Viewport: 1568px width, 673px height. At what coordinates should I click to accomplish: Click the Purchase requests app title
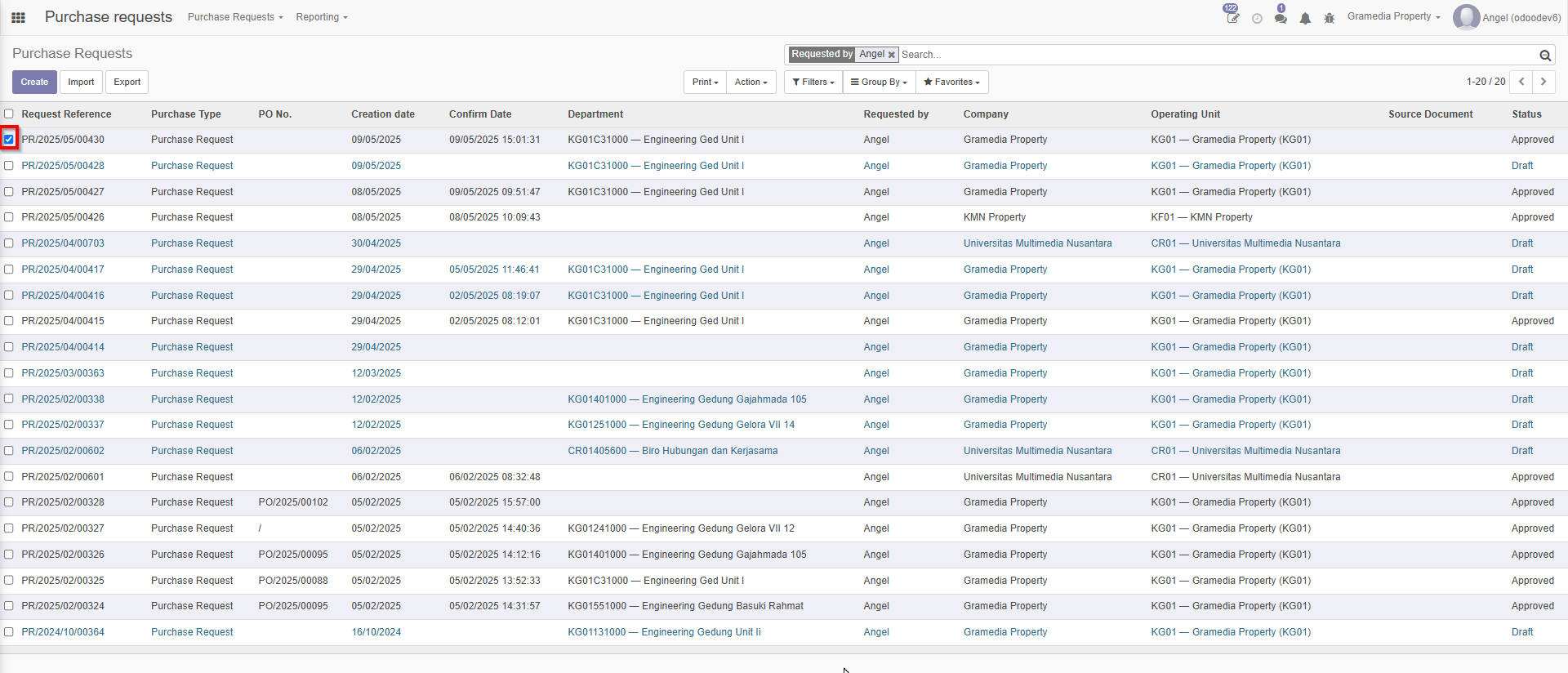point(109,17)
